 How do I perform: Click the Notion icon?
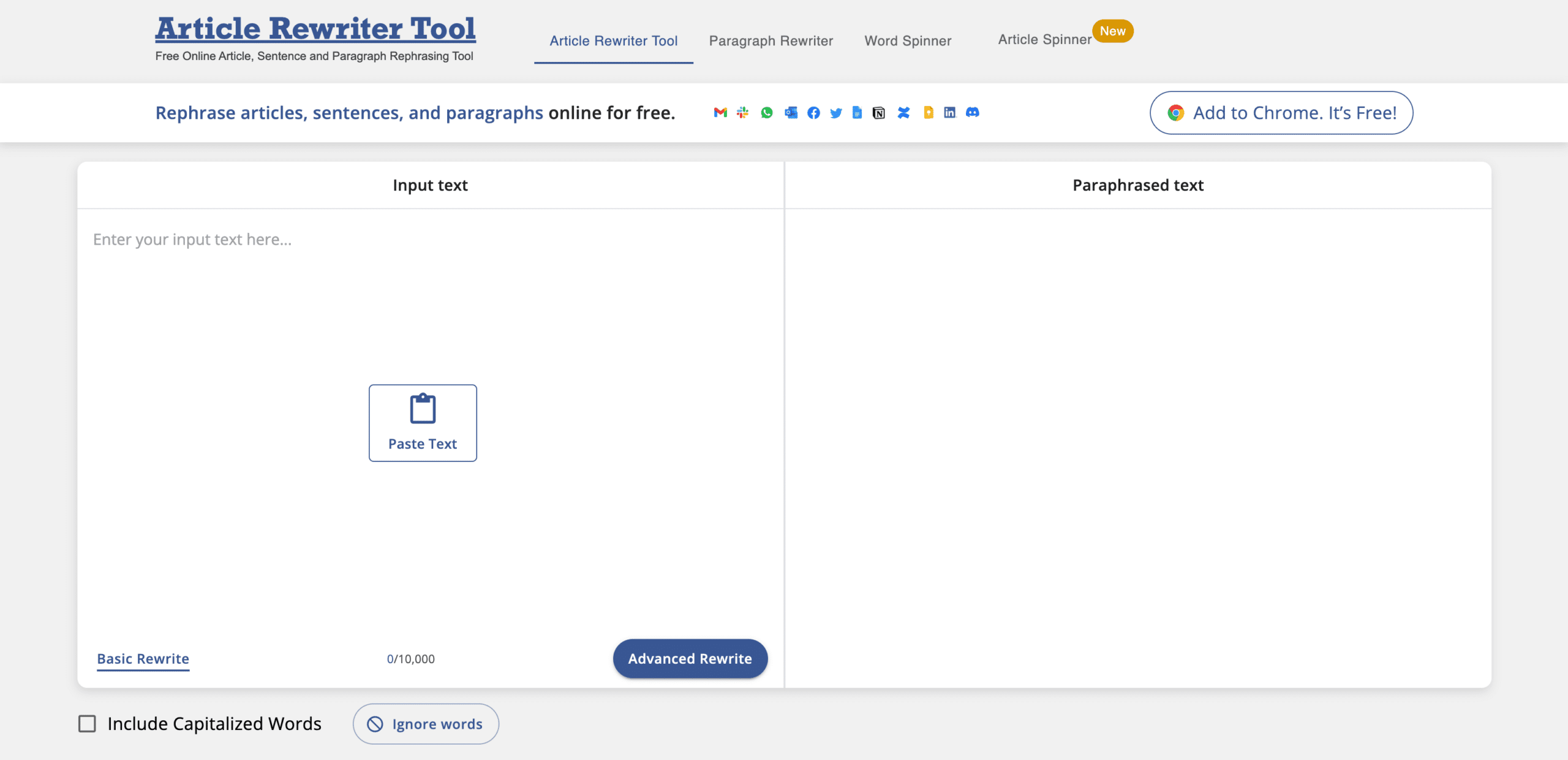point(879,113)
